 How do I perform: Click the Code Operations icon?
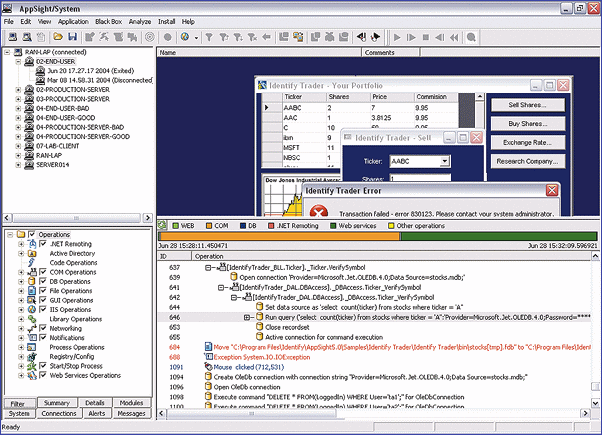point(32,263)
